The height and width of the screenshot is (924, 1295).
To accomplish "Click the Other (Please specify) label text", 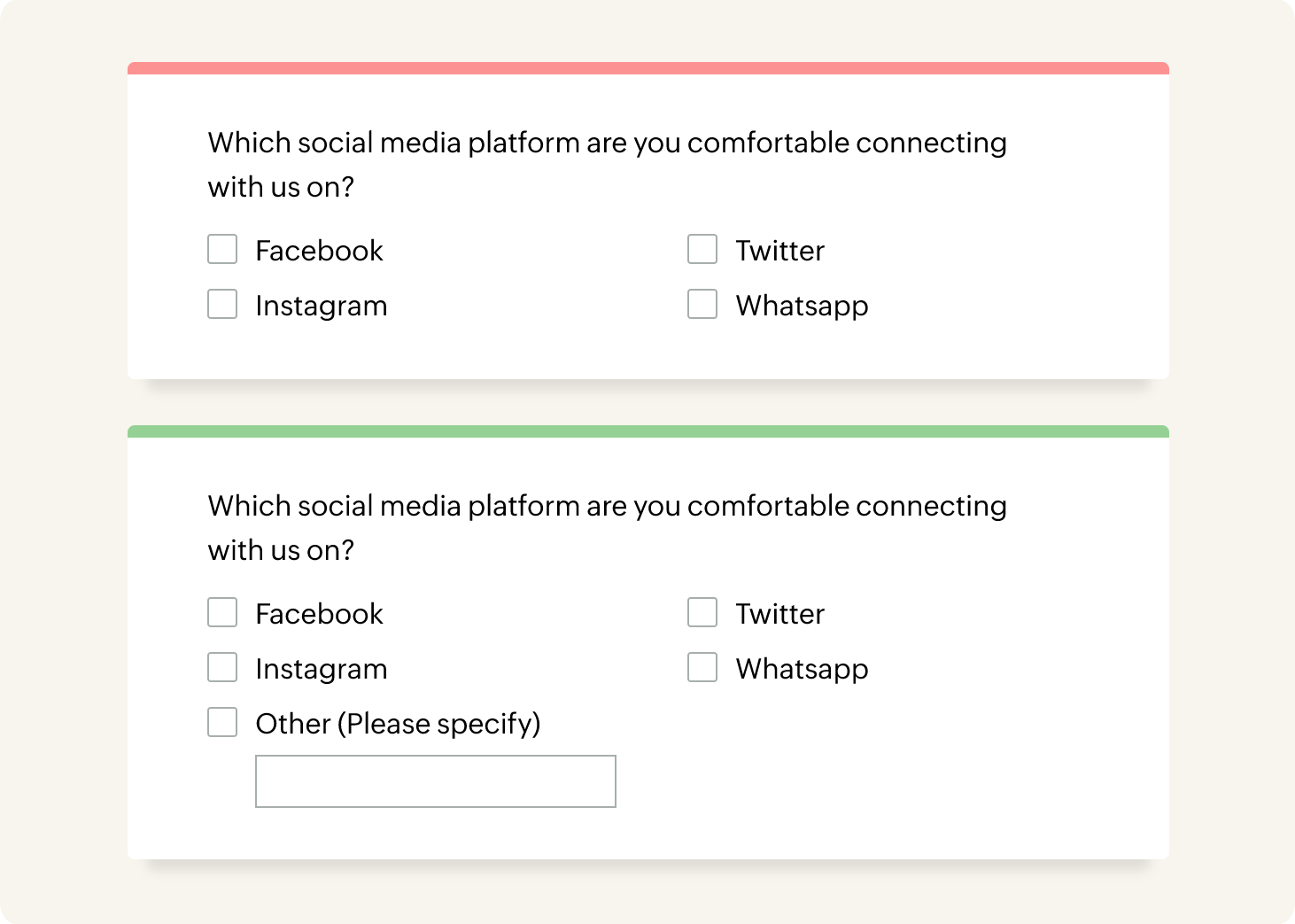I will pyautogui.click(x=398, y=724).
